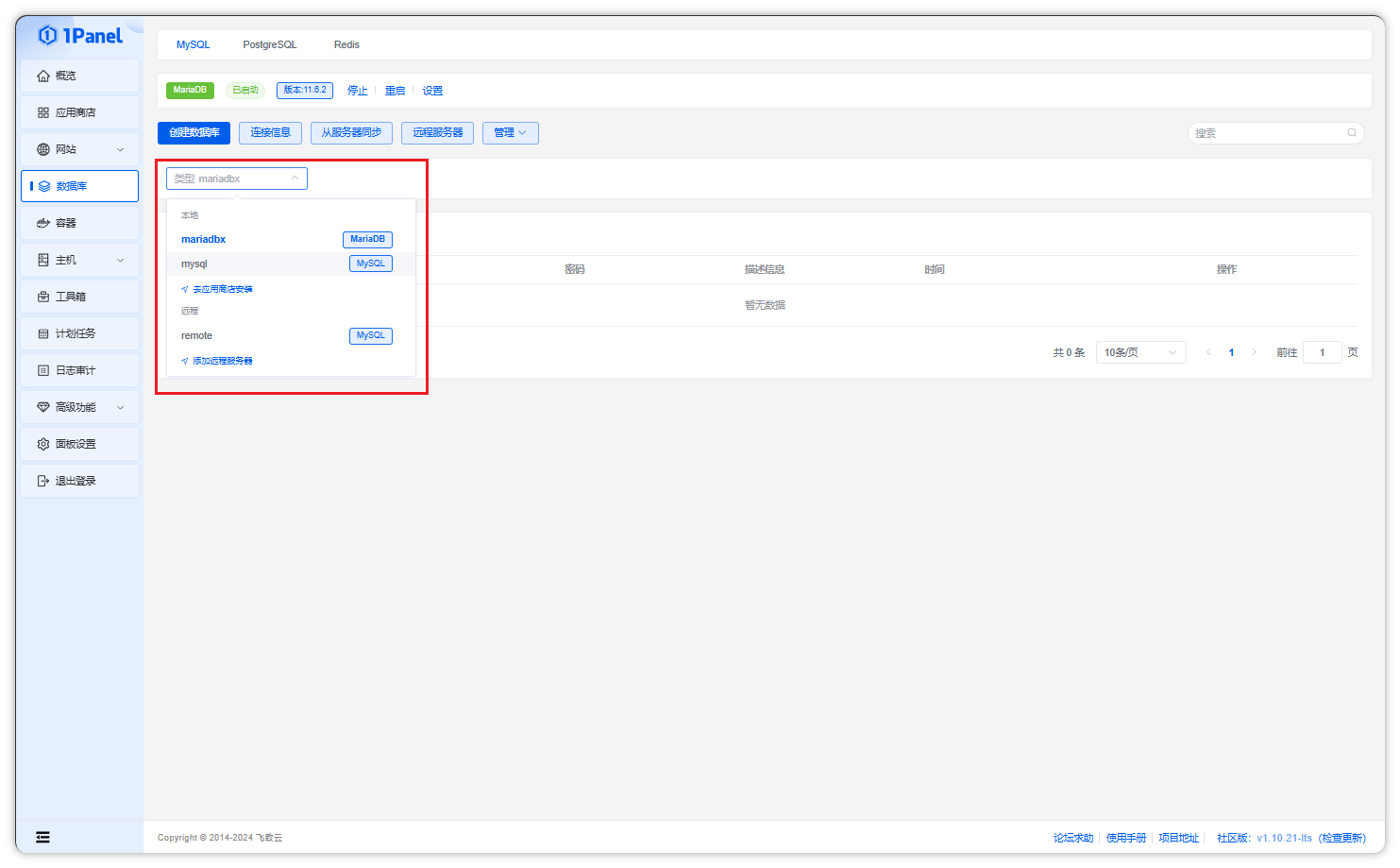Screen dimensions: 1400x868
Task: Go to the previous page arrow
Action: (x=1208, y=352)
